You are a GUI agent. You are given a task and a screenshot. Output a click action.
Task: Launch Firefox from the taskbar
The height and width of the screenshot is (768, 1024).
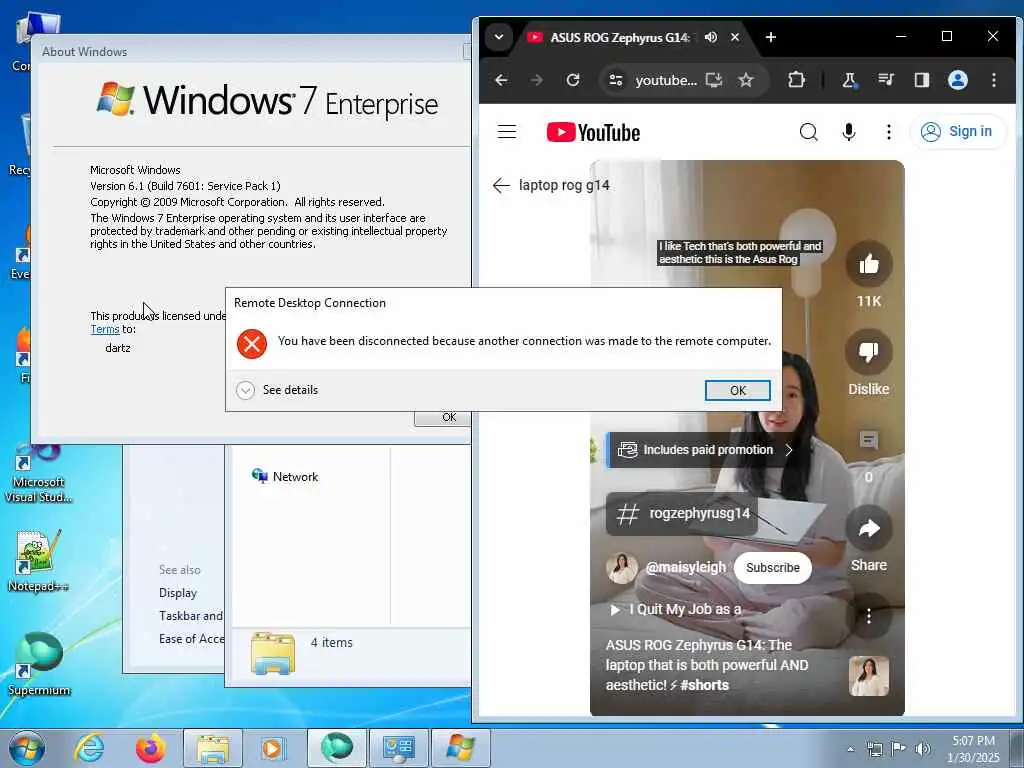point(150,748)
